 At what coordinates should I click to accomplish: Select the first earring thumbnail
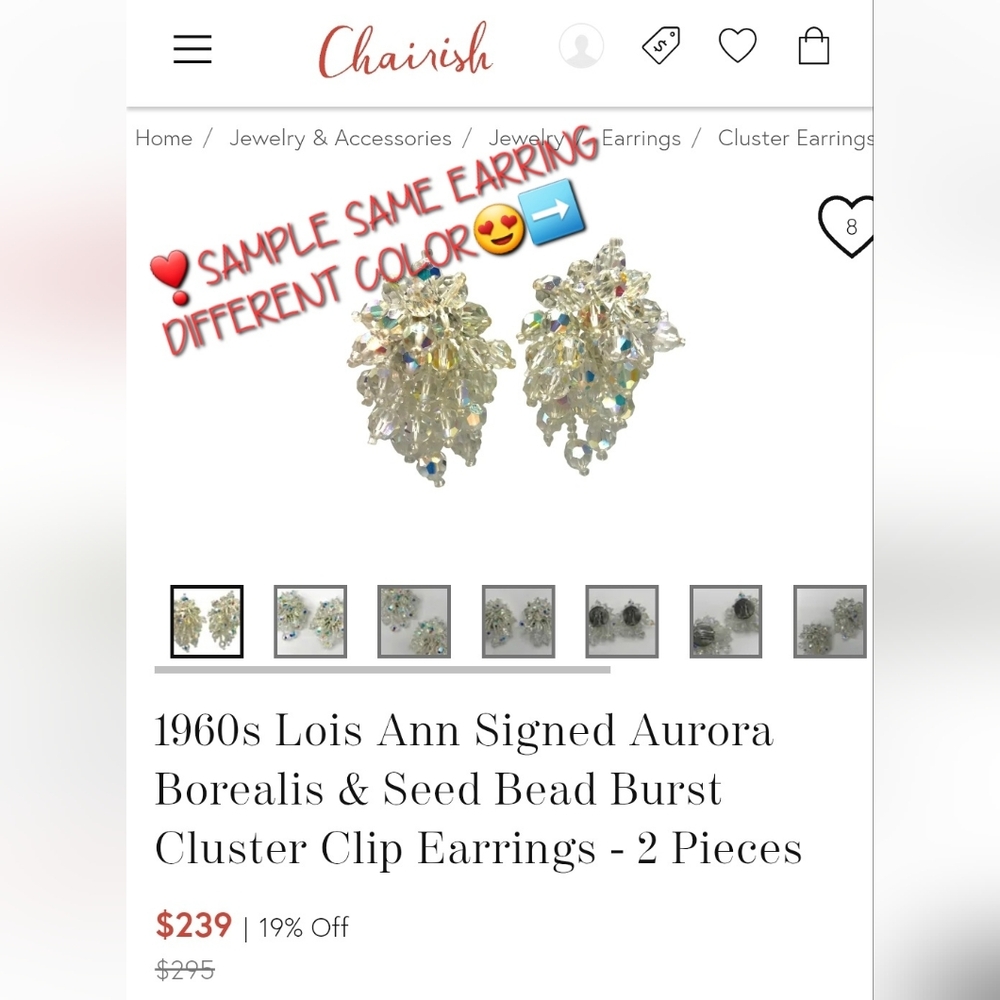(x=207, y=621)
